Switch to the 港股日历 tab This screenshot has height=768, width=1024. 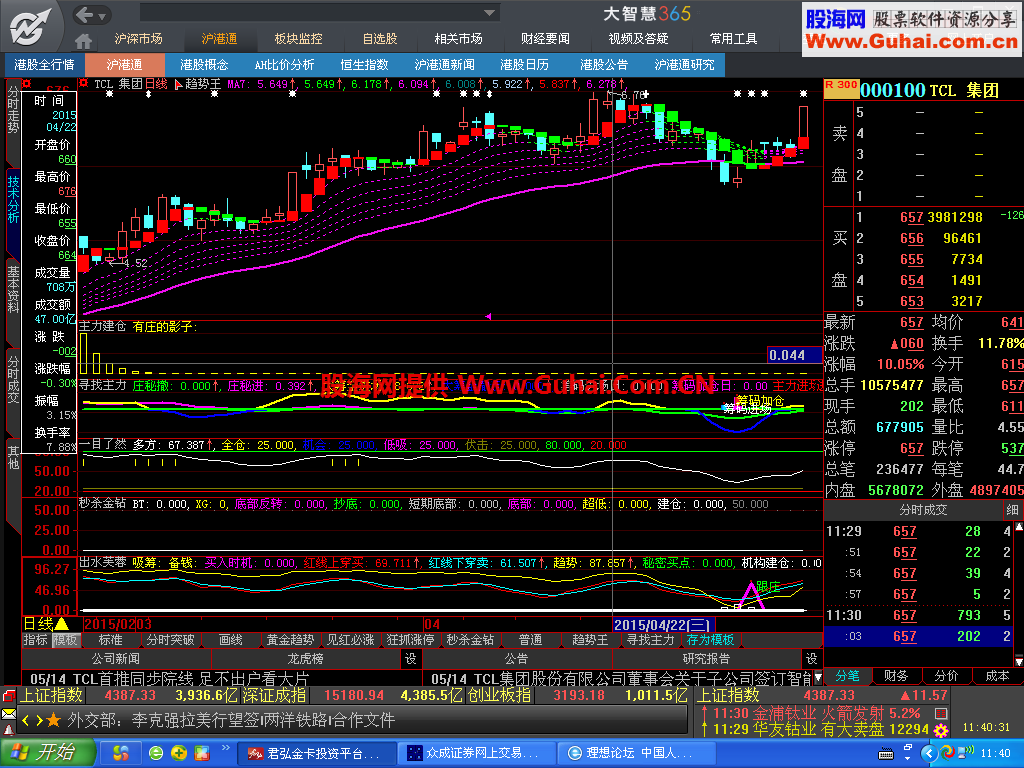(524, 64)
